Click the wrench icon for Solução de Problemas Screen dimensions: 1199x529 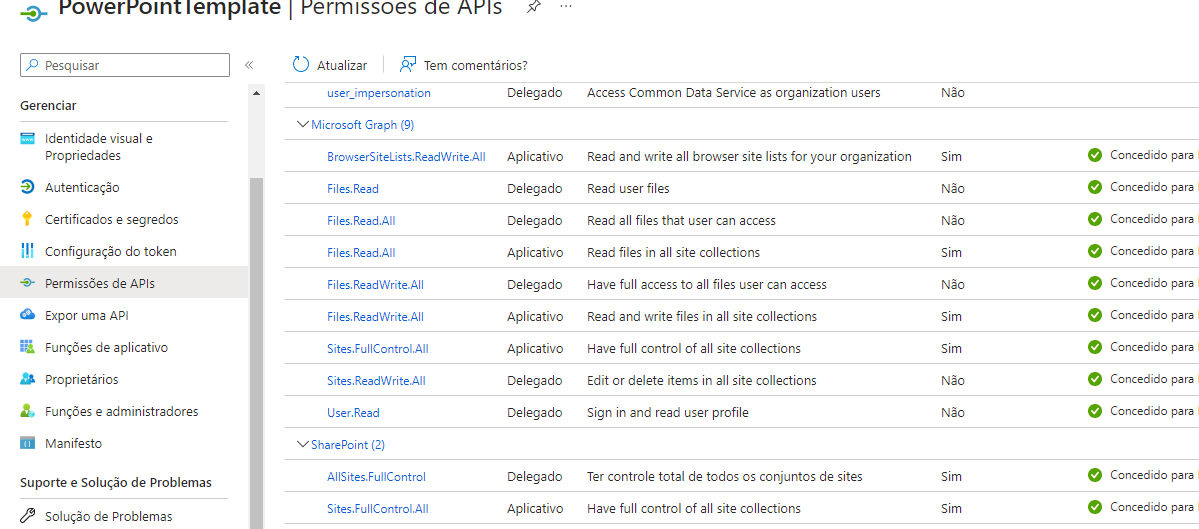28,515
